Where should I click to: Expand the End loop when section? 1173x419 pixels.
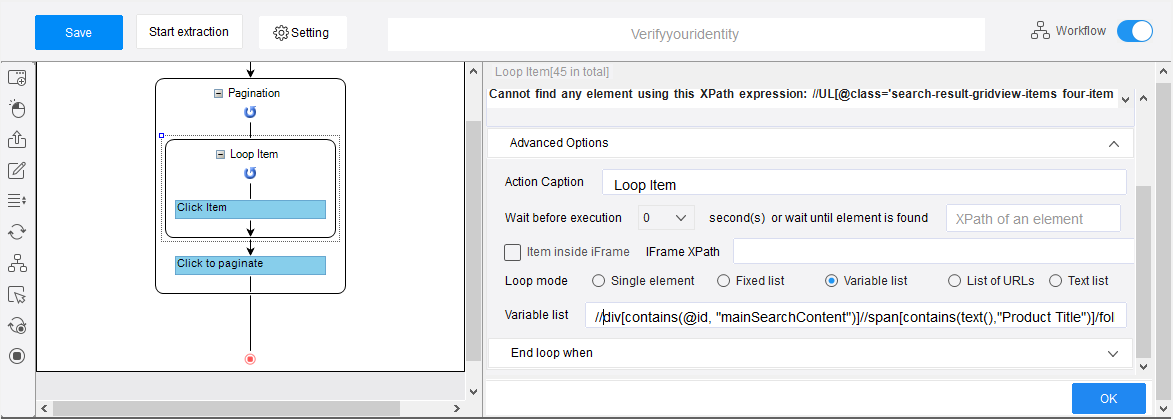[x=1114, y=352]
